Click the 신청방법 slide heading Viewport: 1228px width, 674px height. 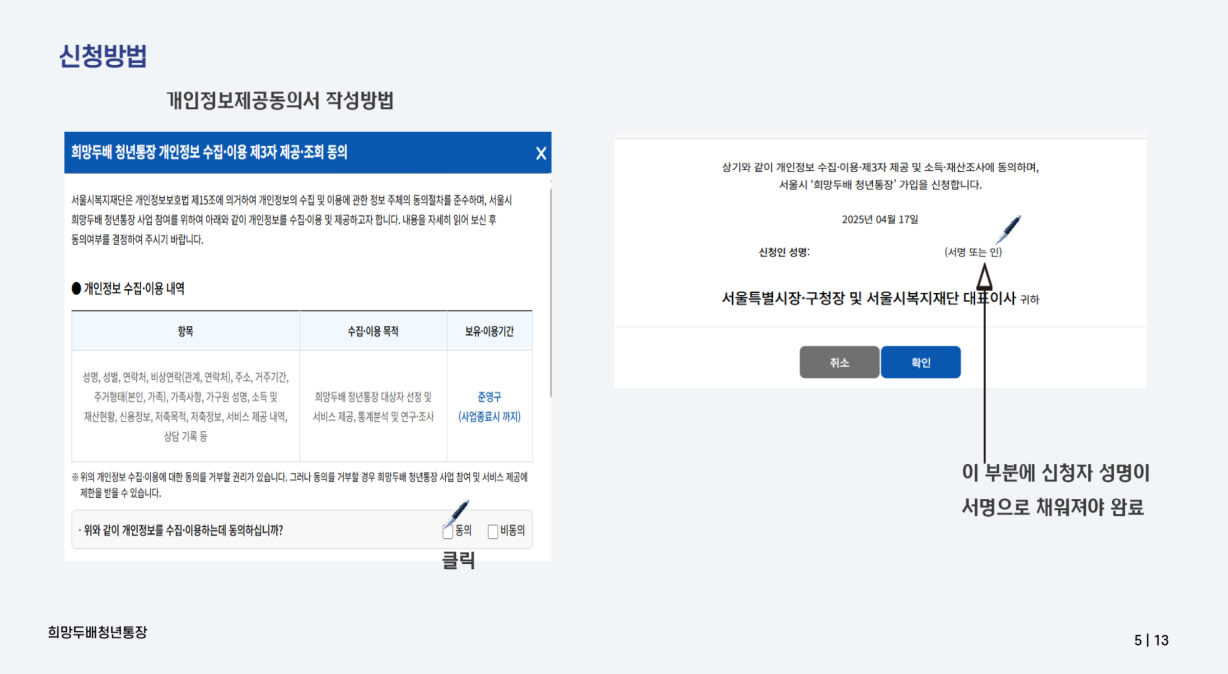(103, 56)
